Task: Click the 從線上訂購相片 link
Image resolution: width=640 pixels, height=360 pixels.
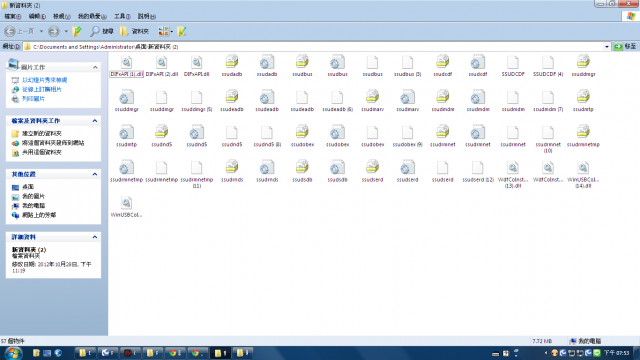Action: [42, 89]
